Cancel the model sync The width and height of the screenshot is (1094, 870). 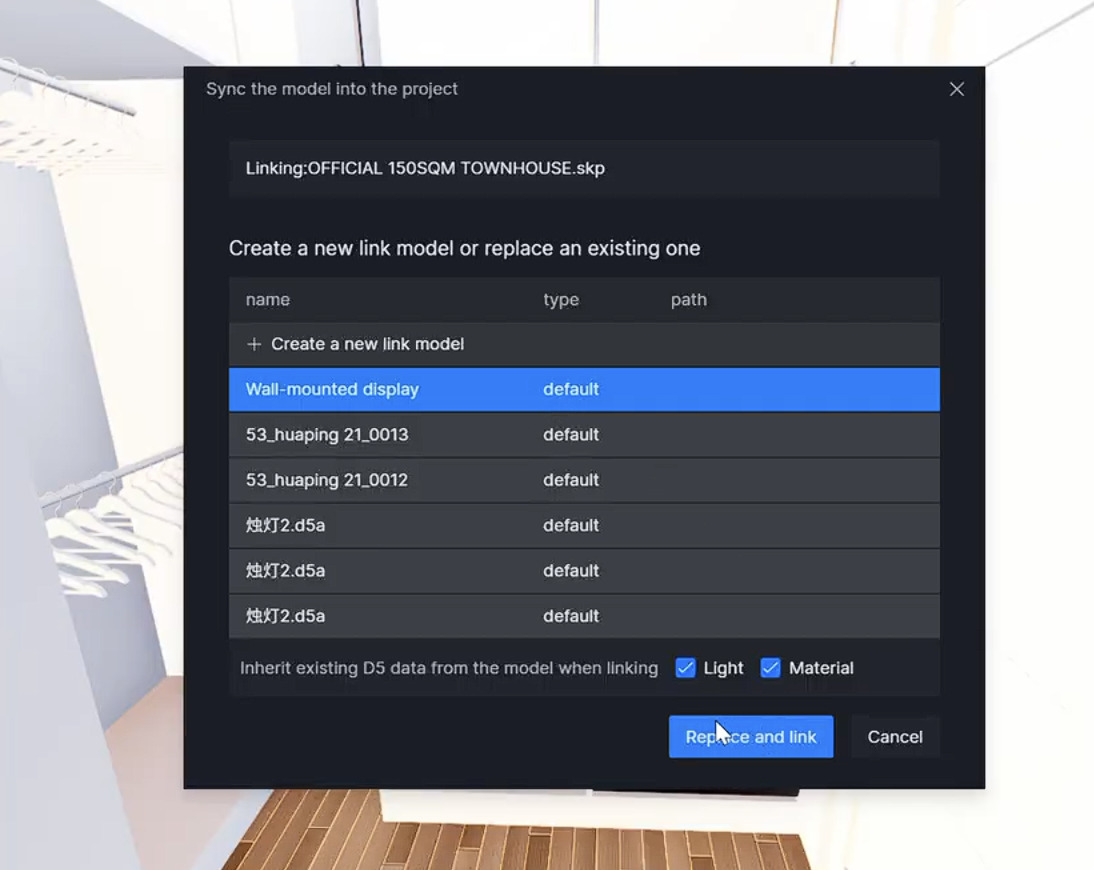(x=894, y=737)
